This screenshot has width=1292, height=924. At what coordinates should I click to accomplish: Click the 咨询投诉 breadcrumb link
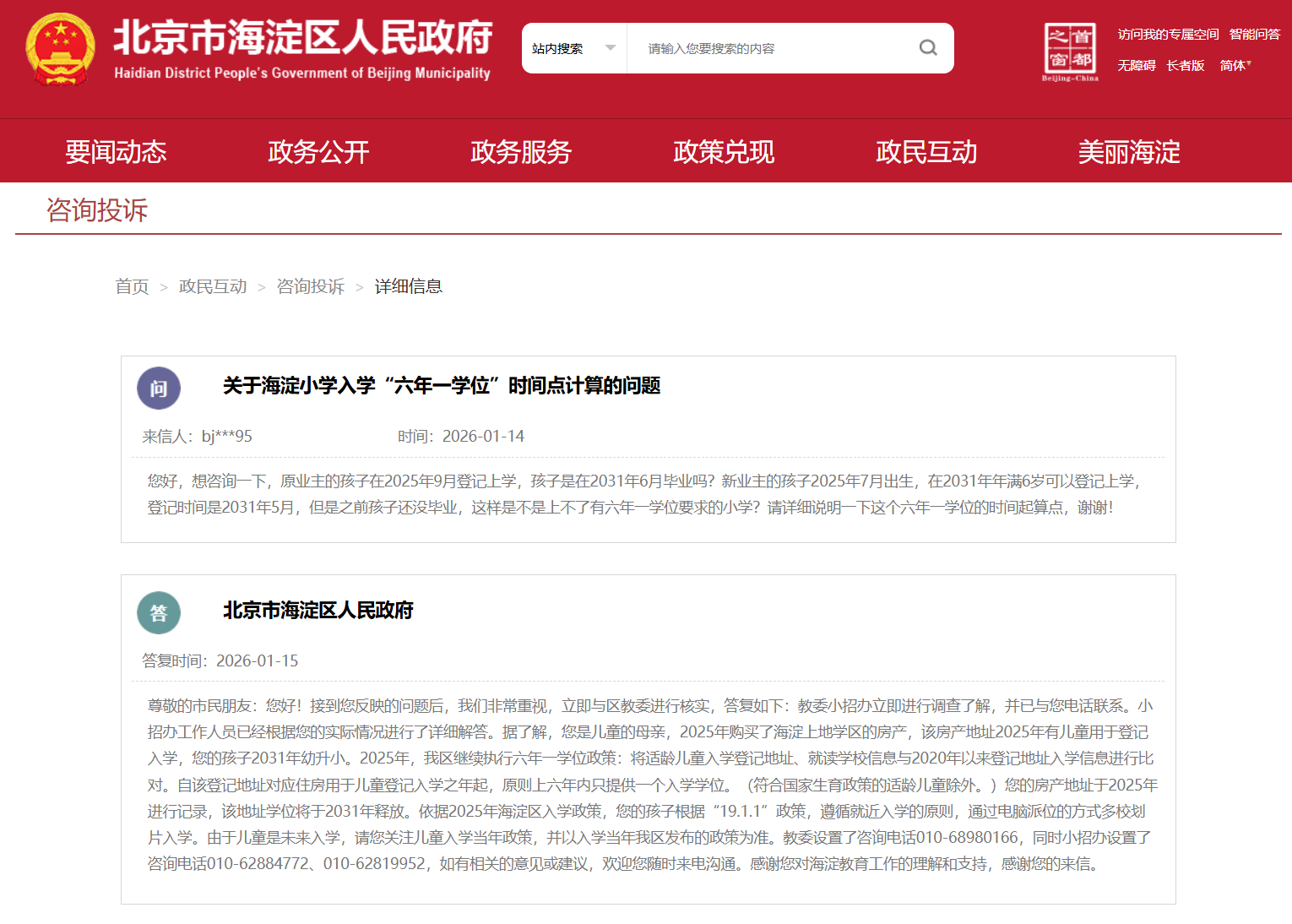click(311, 286)
